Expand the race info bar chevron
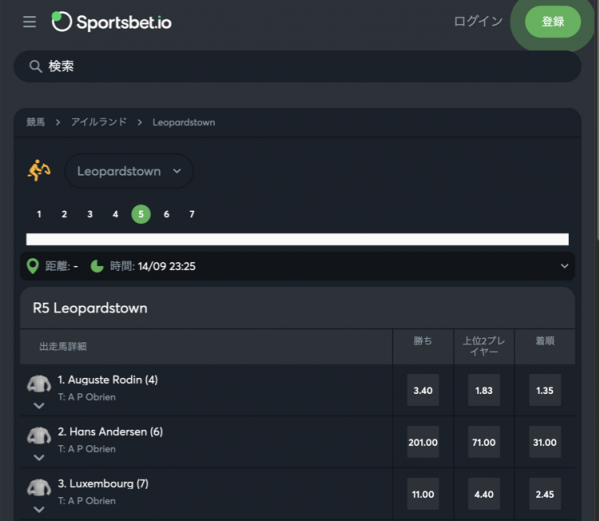The height and width of the screenshot is (521, 600). 564,266
